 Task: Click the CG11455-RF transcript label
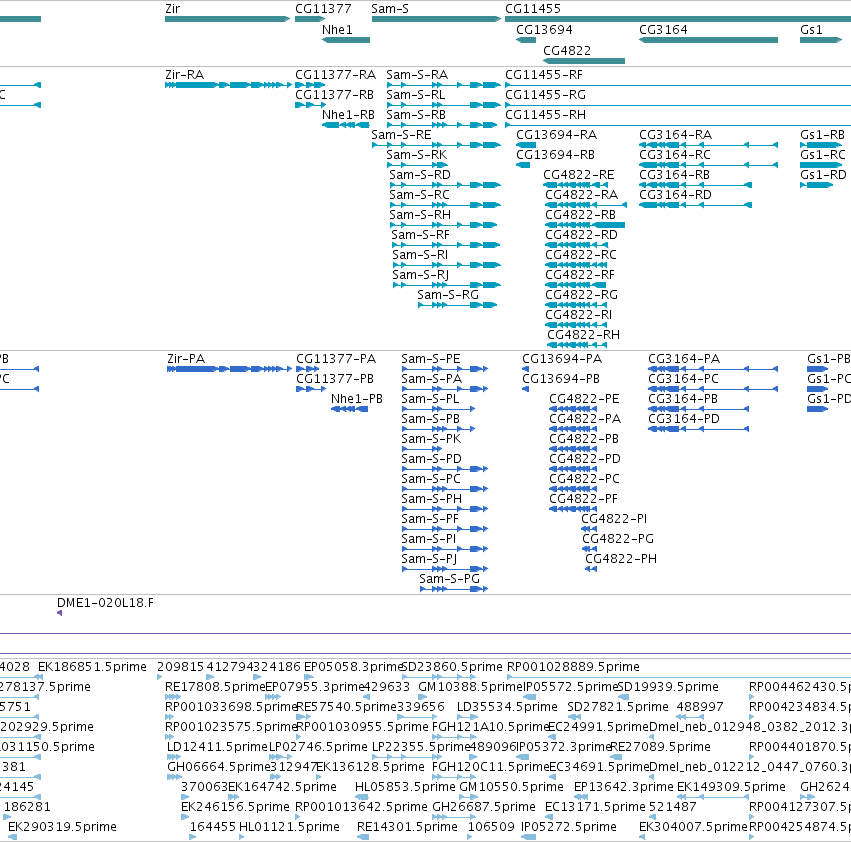click(x=543, y=74)
